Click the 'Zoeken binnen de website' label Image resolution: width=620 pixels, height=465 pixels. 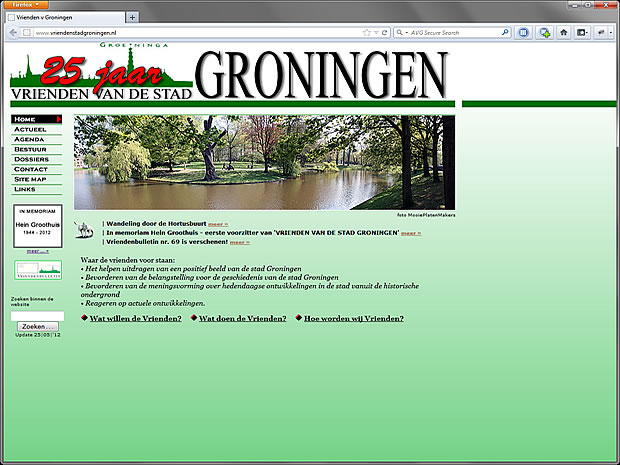coord(32,302)
